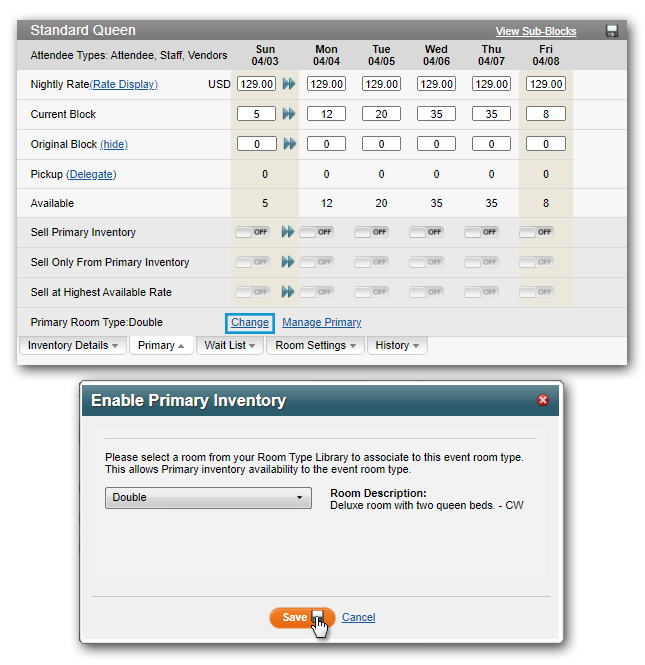Click copy-across arrows in Sell at Highest Rate row
This screenshot has width=645, height=665.
[289, 292]
